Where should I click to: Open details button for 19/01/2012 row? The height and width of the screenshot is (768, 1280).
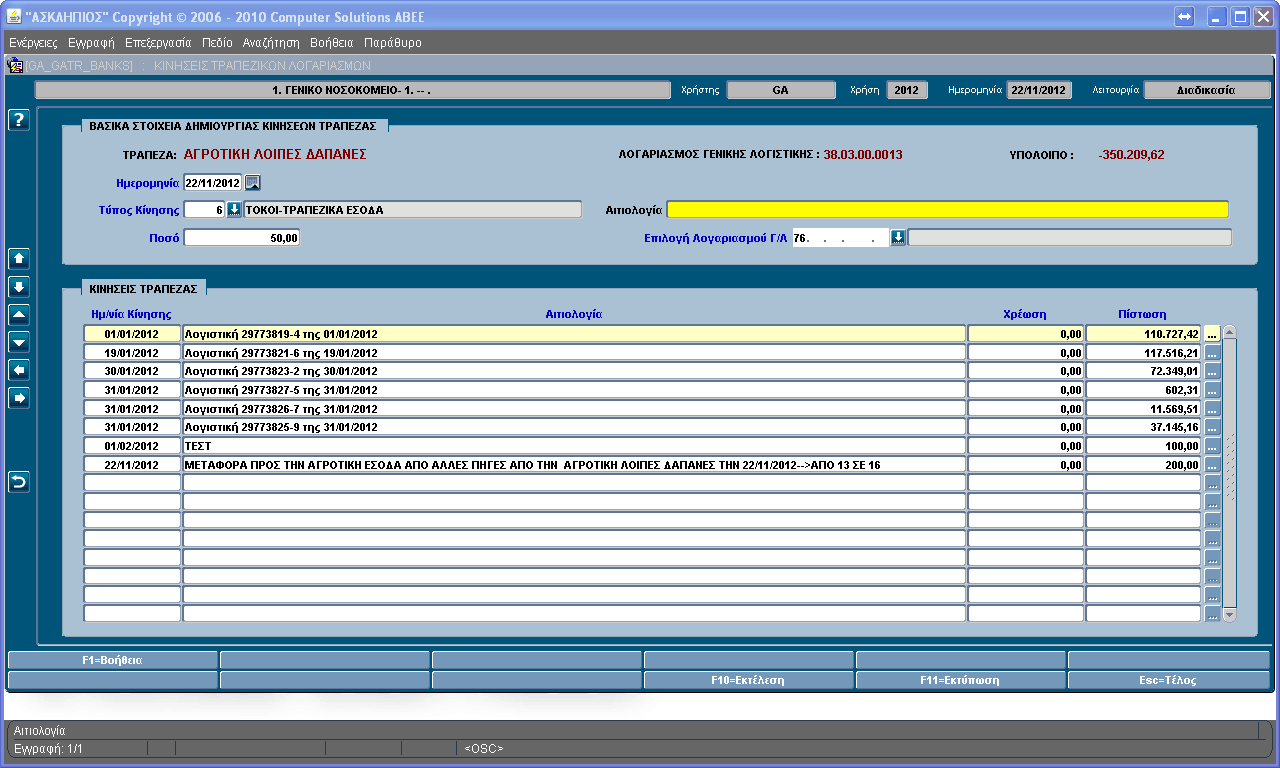(1212, 352)
